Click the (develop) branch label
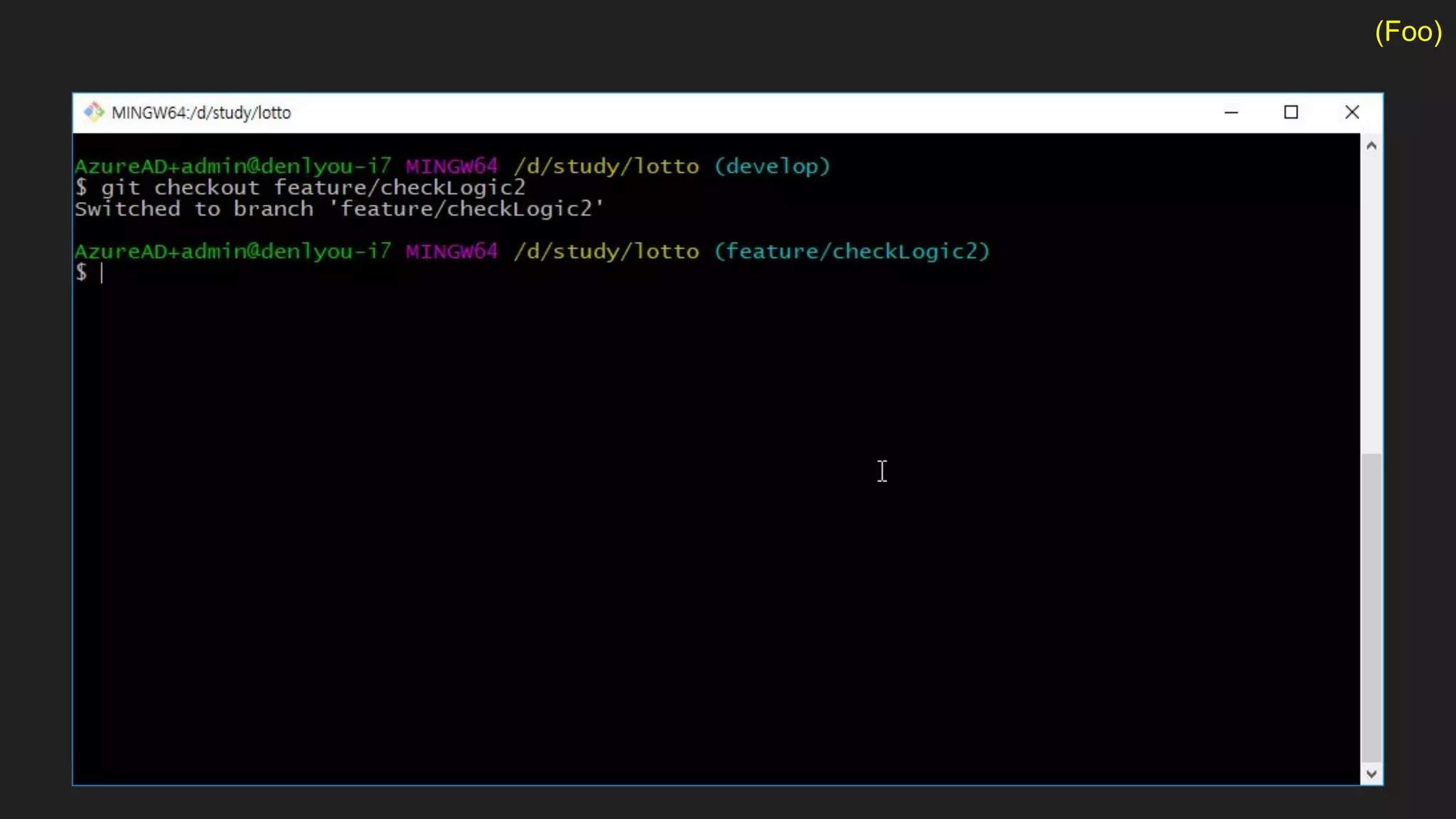 click(772, 166)
